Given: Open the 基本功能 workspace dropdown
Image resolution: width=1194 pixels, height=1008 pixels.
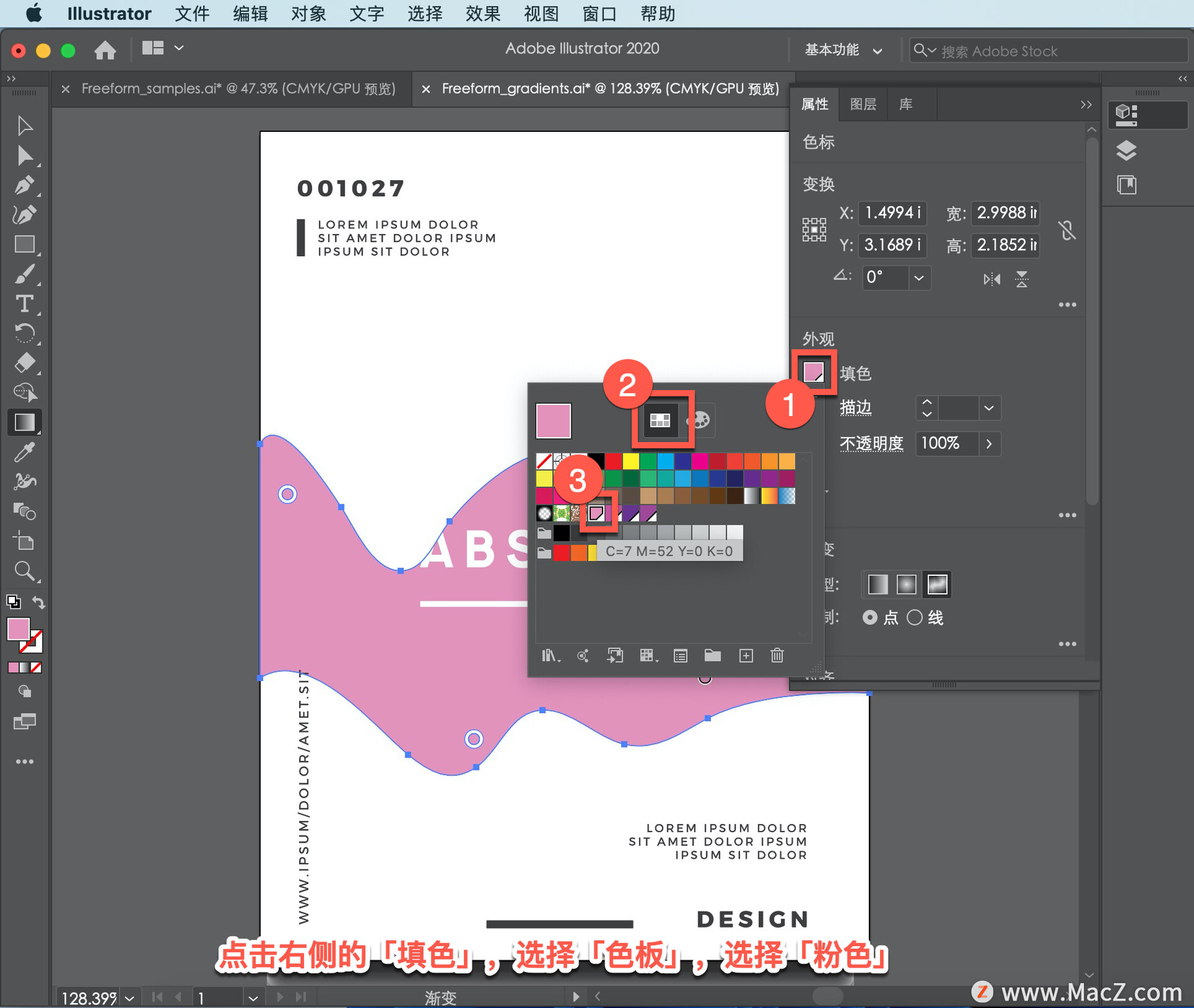Looking at the screenshot, I should tap(843, 50).
